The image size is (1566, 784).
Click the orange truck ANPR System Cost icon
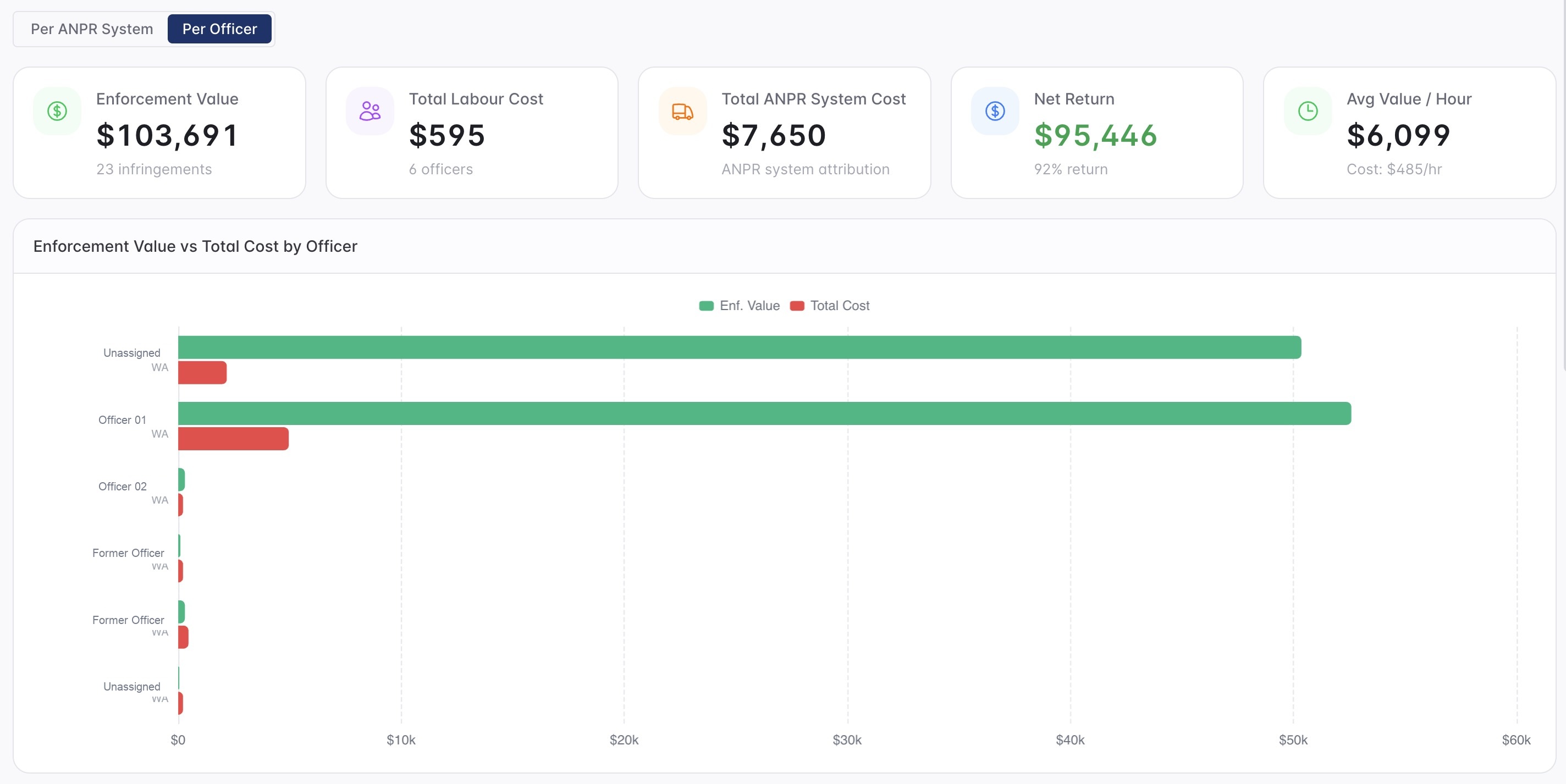(x=683, y=111)
